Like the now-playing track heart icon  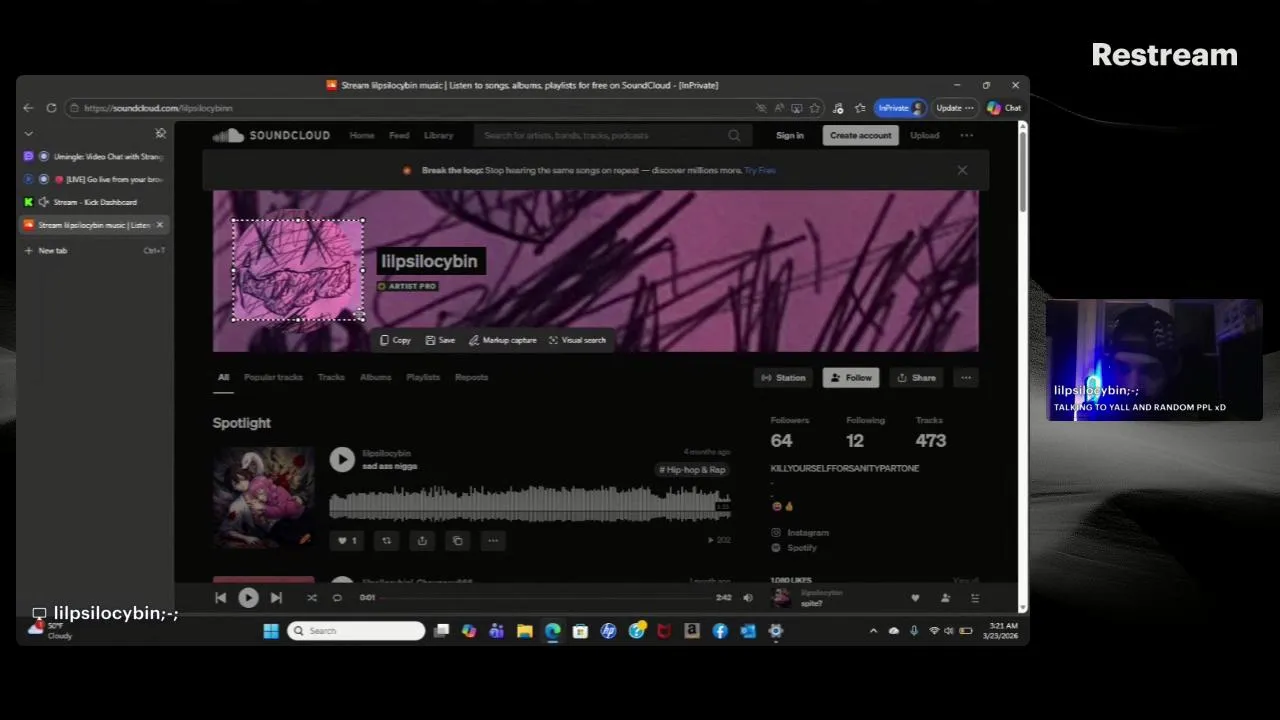tap(914, 598)
